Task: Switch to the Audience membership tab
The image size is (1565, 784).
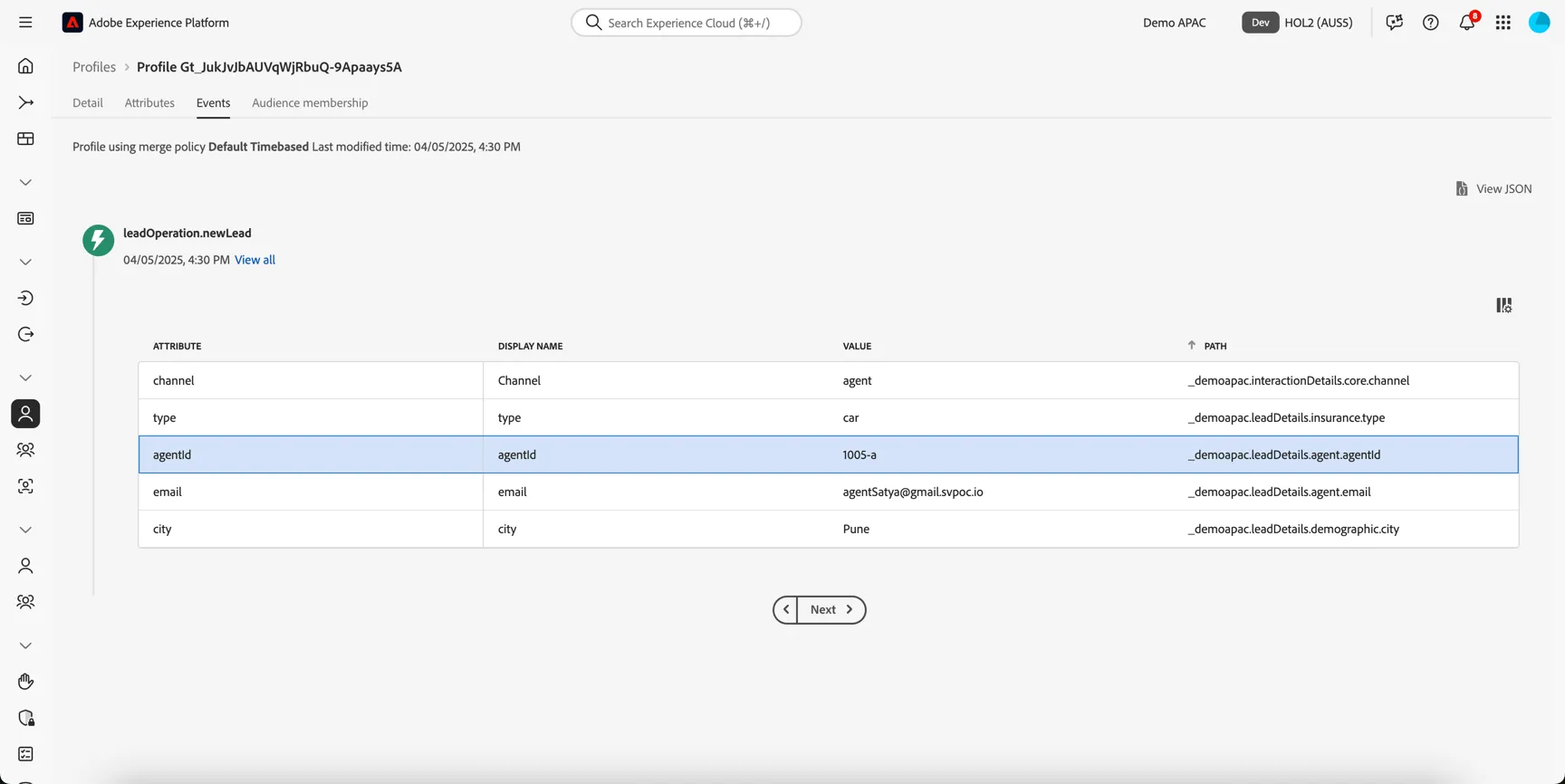Action: point(310,102)
